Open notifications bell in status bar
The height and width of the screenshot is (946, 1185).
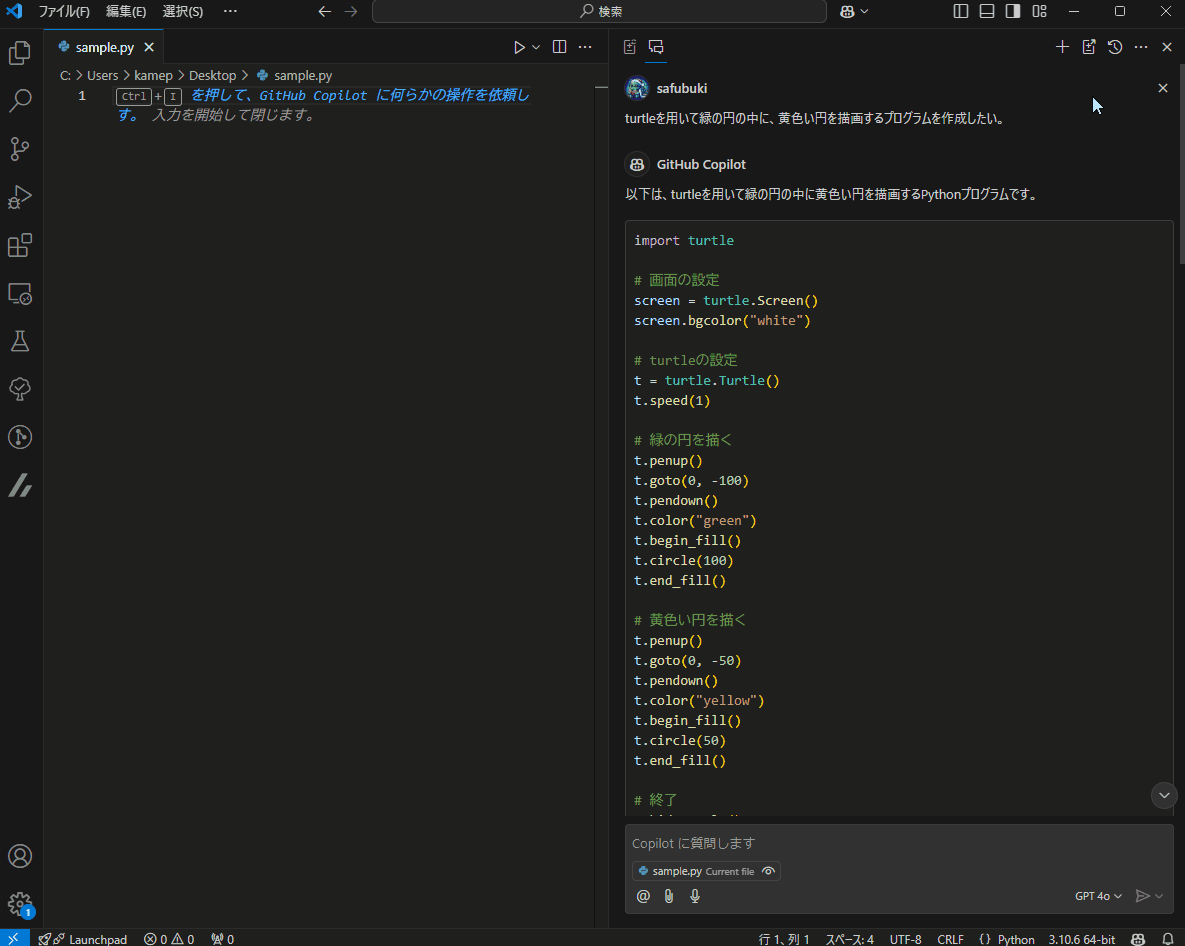[x=1168, y=939]
